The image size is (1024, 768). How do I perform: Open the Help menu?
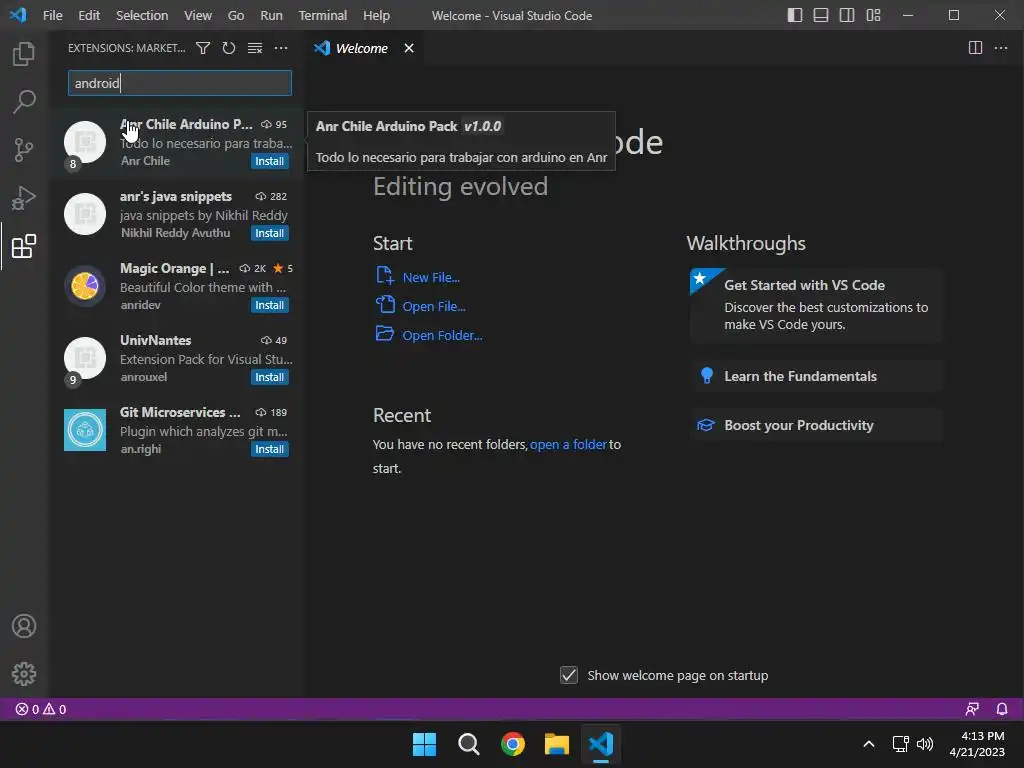click(376, 15)
